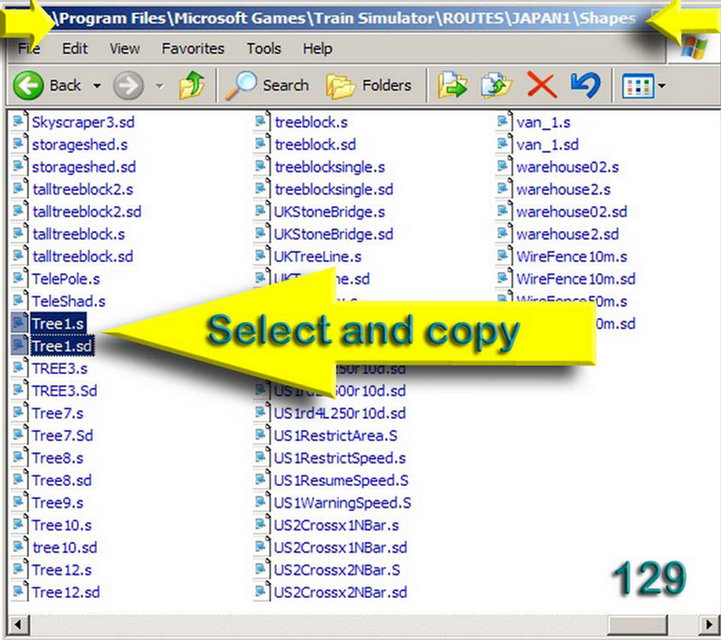
Task: Select the file named treeblocksingle.s
Action: pos(330,167)
